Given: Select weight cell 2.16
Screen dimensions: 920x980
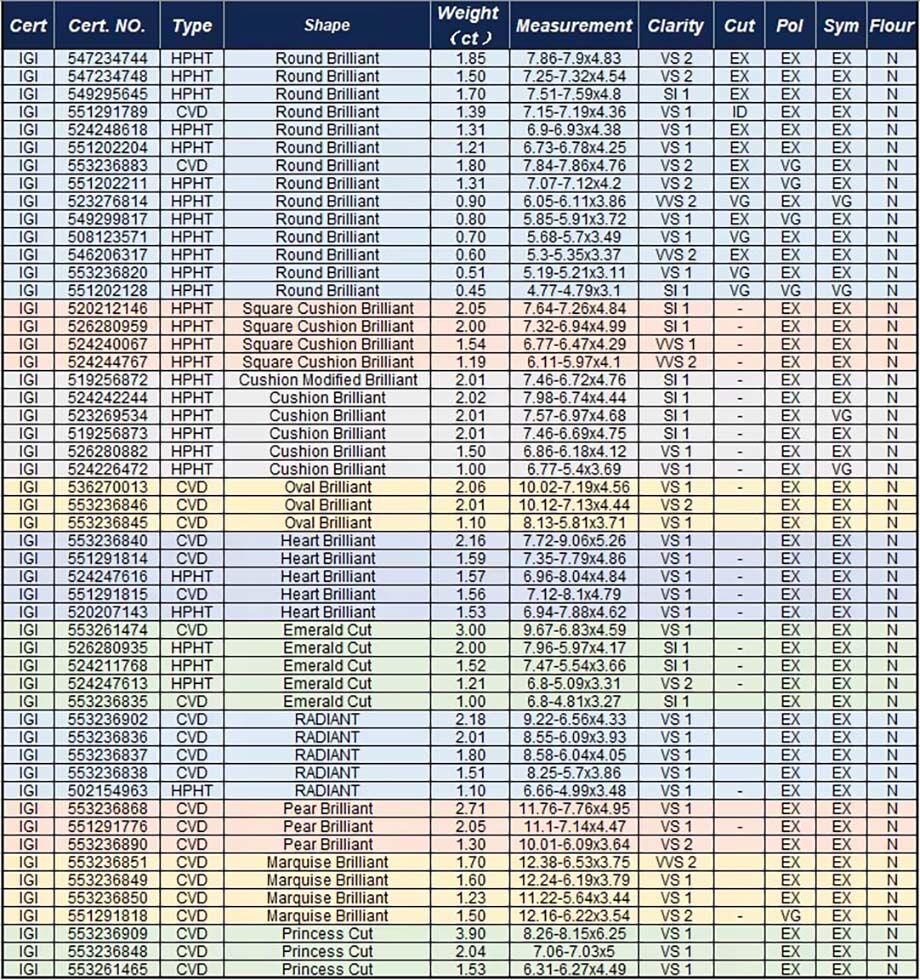Looking at the screenshot, I should [x=470, y=541].
